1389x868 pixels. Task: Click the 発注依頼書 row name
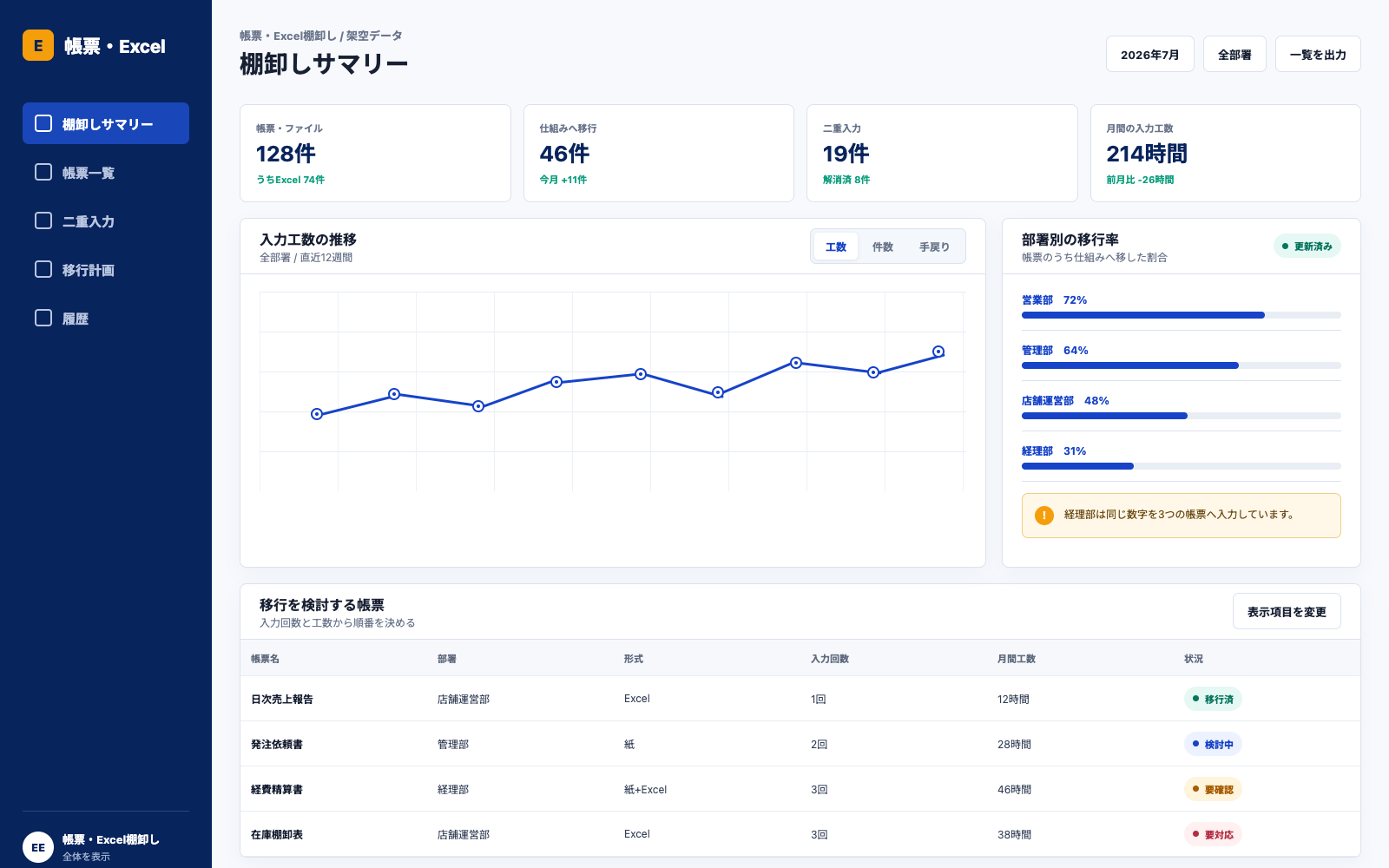pos(277,744)
